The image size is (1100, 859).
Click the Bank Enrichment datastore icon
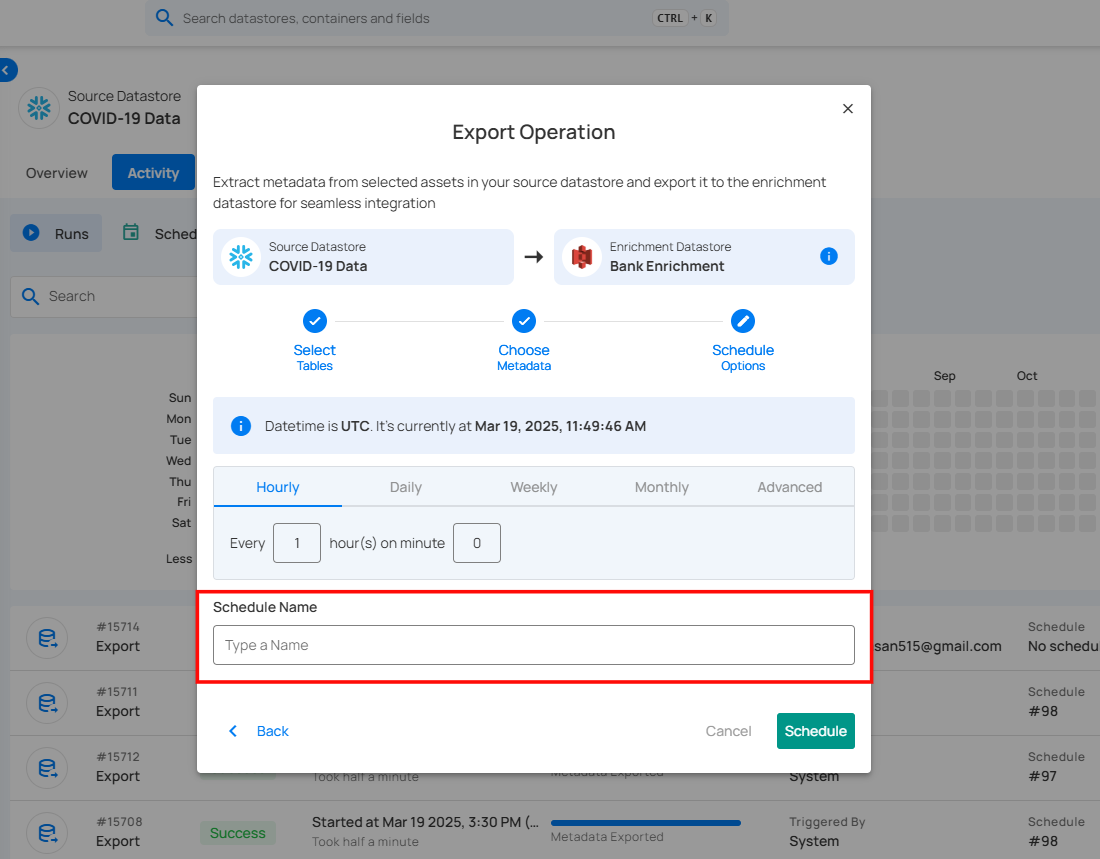(x=582, y=257)
